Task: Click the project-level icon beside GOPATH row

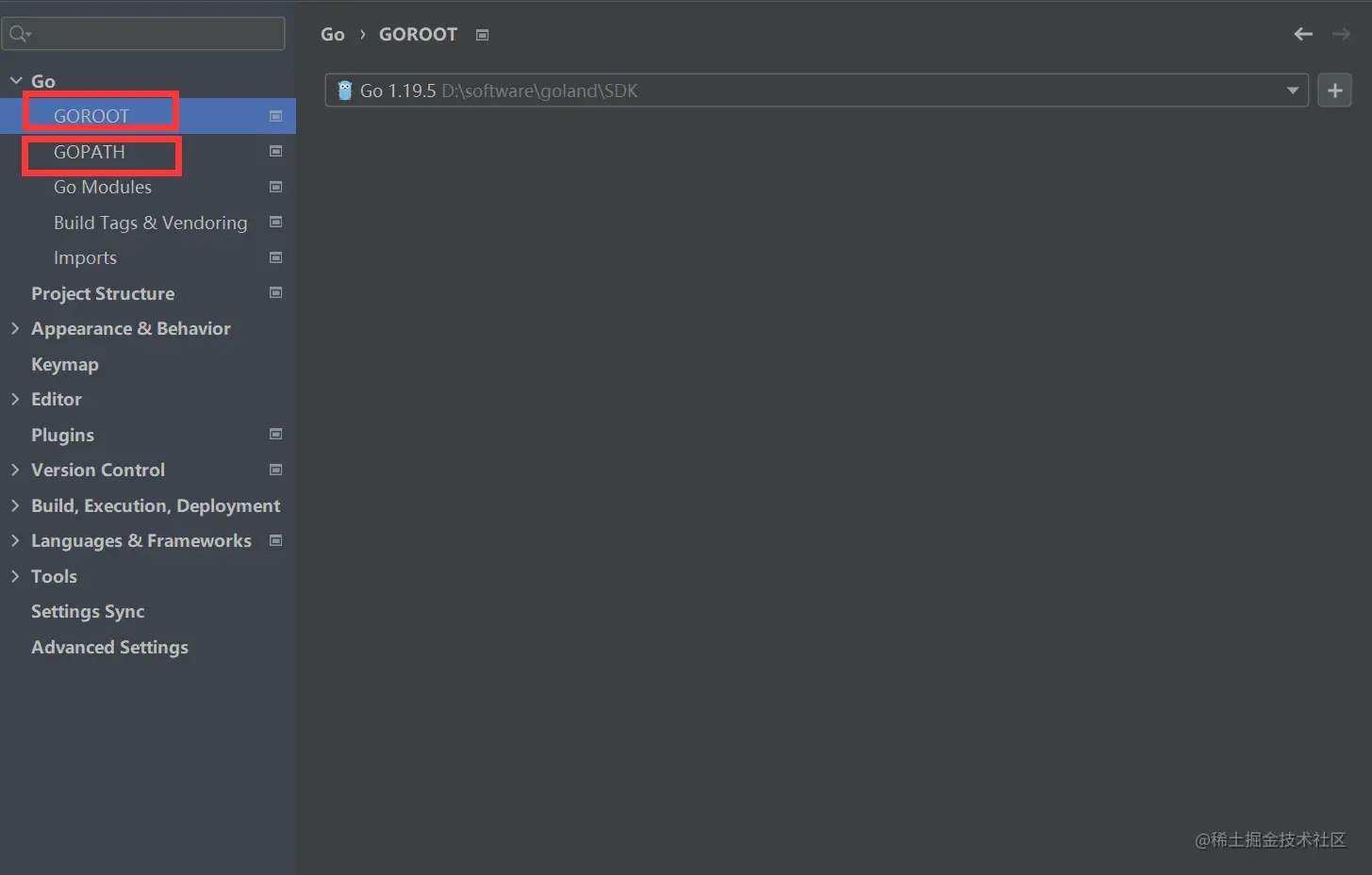Action: [x=276, y=151]
